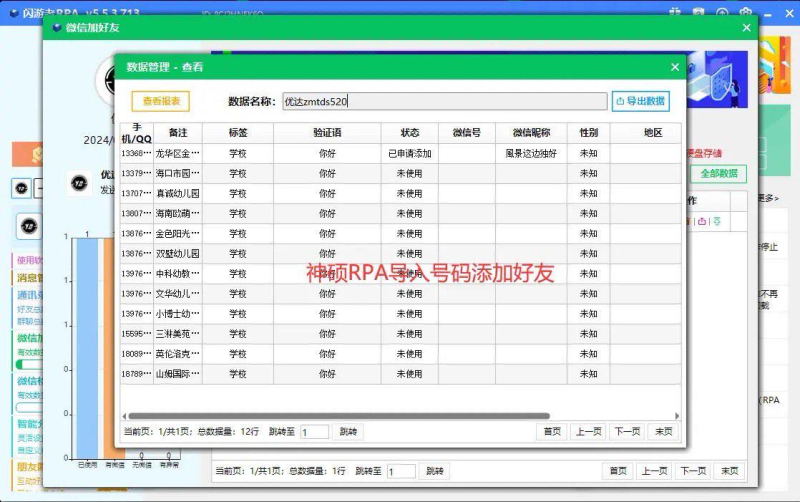Click the 验证语 column header
The image size is (800, 502).
click(x=327, y=133)
